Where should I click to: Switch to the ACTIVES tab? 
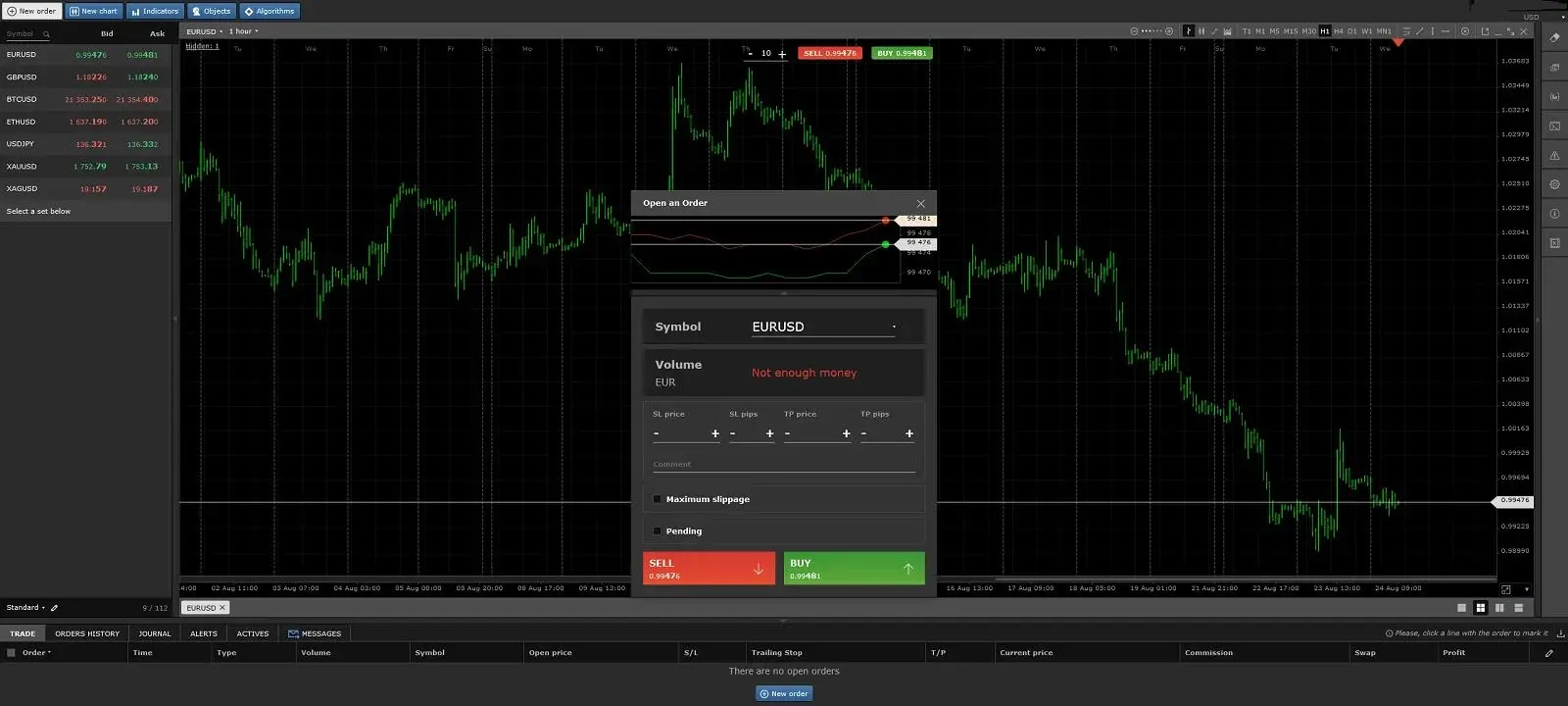[253, 633]
